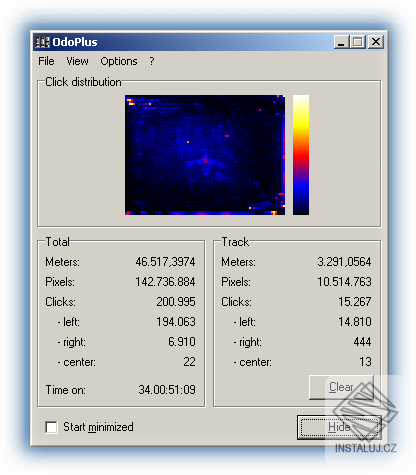Image resolution: width=416 pixels, height=475 pixels.
Task: Open the Options menu
Action: point(119,61)
